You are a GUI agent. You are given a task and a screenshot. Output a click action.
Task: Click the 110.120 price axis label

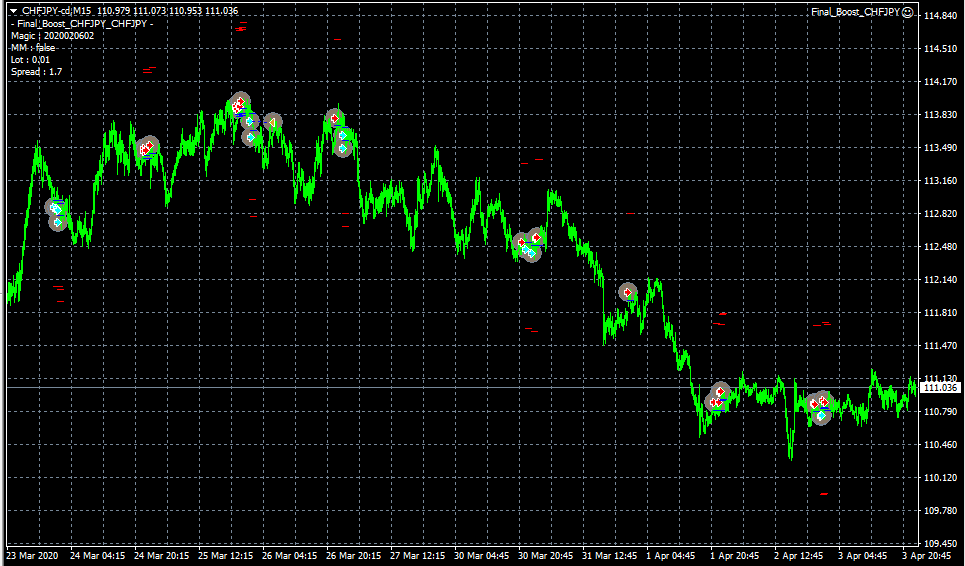[941, 477]
